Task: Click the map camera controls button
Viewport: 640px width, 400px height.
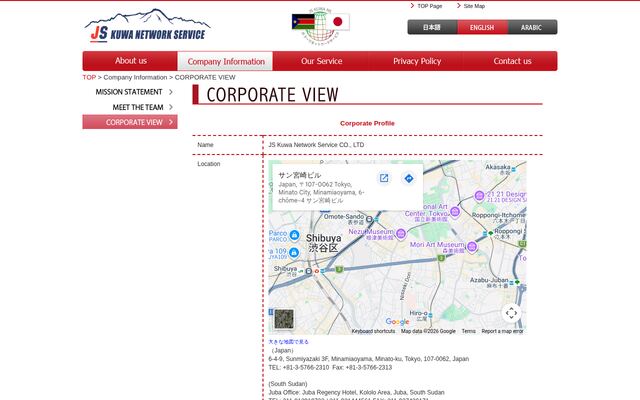Action: [x=511, y=313]
